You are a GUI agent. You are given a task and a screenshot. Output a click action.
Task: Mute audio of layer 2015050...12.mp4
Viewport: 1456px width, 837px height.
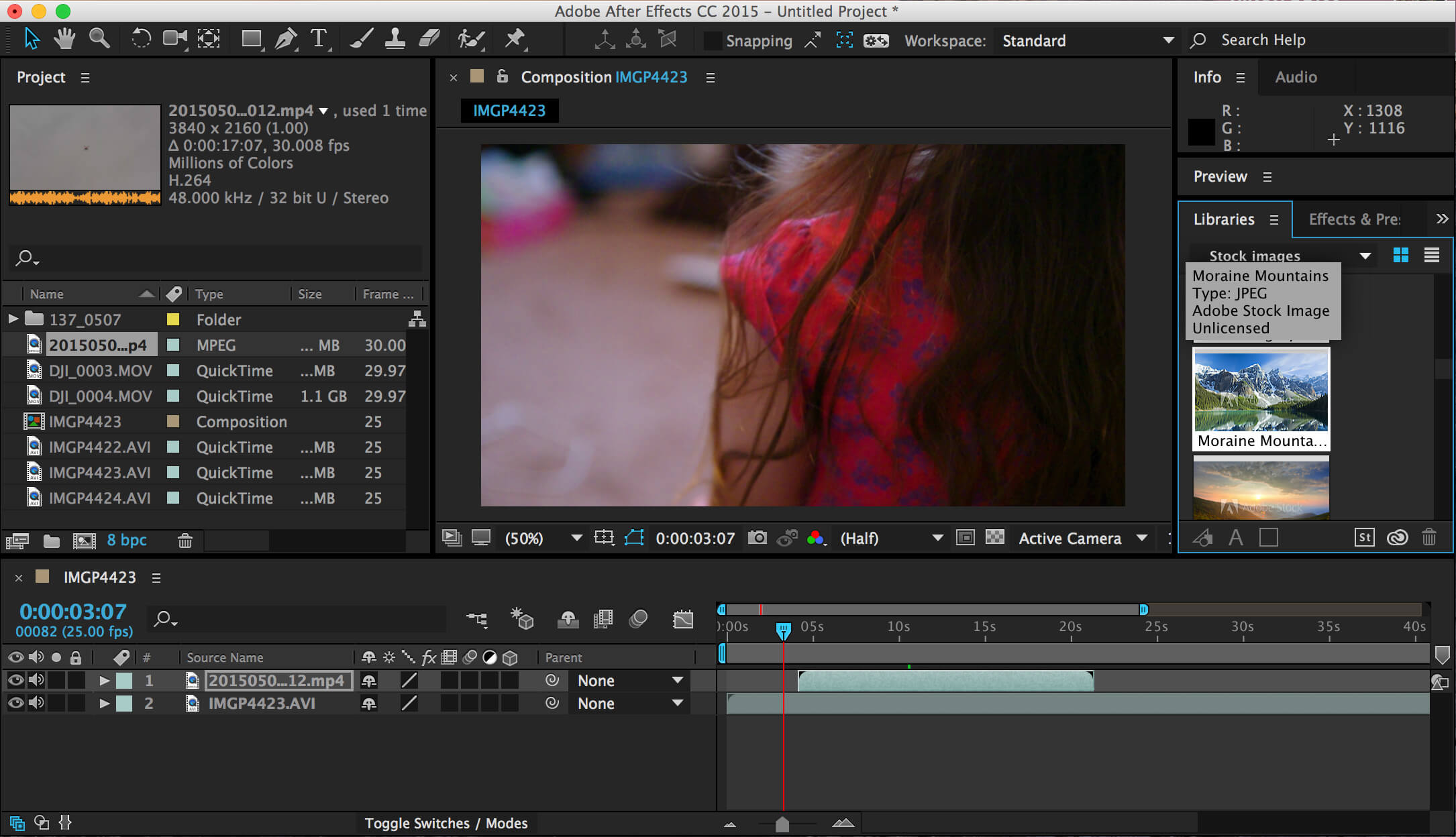36,680
